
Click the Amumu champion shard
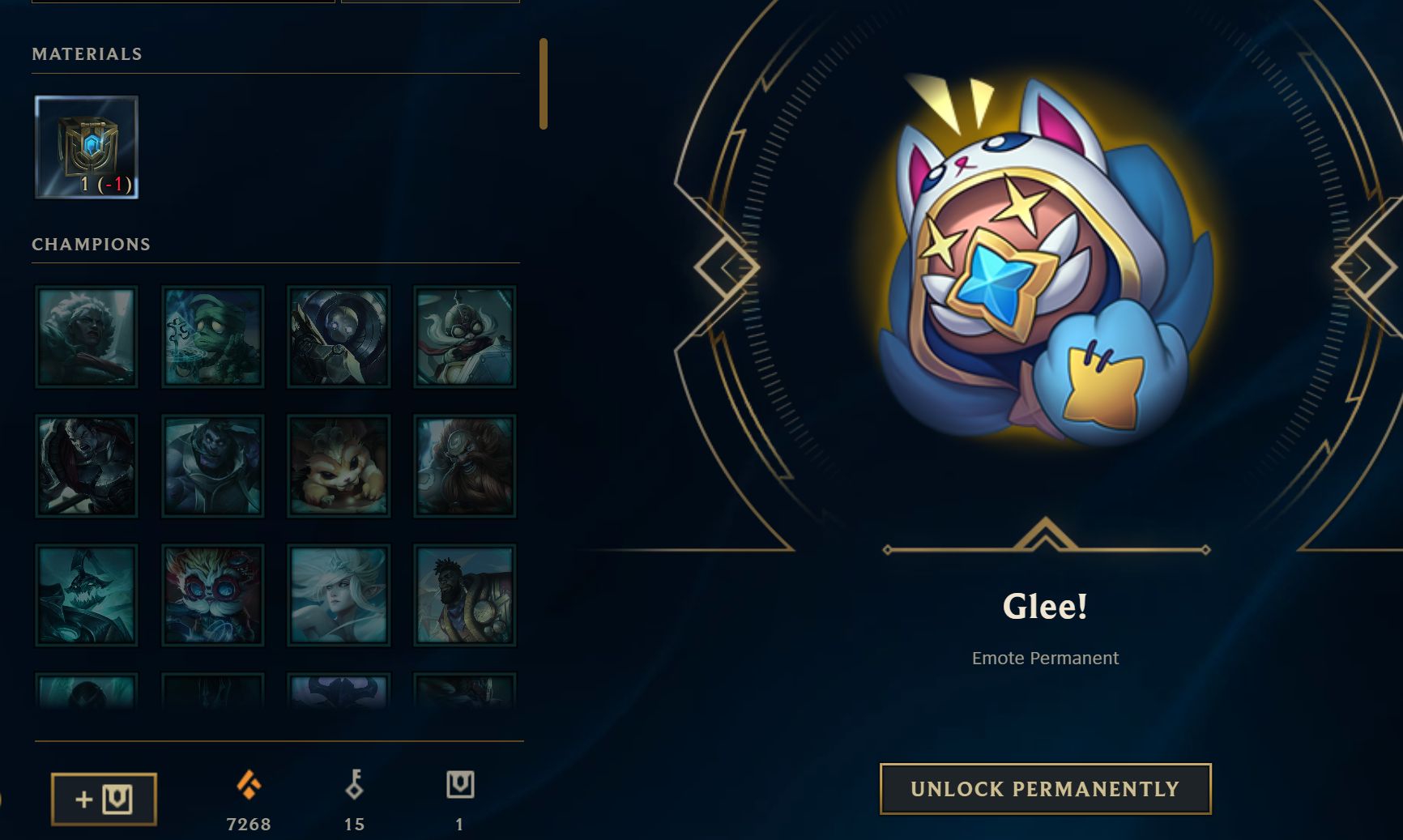pyautogui.click(x=212, y=337)
